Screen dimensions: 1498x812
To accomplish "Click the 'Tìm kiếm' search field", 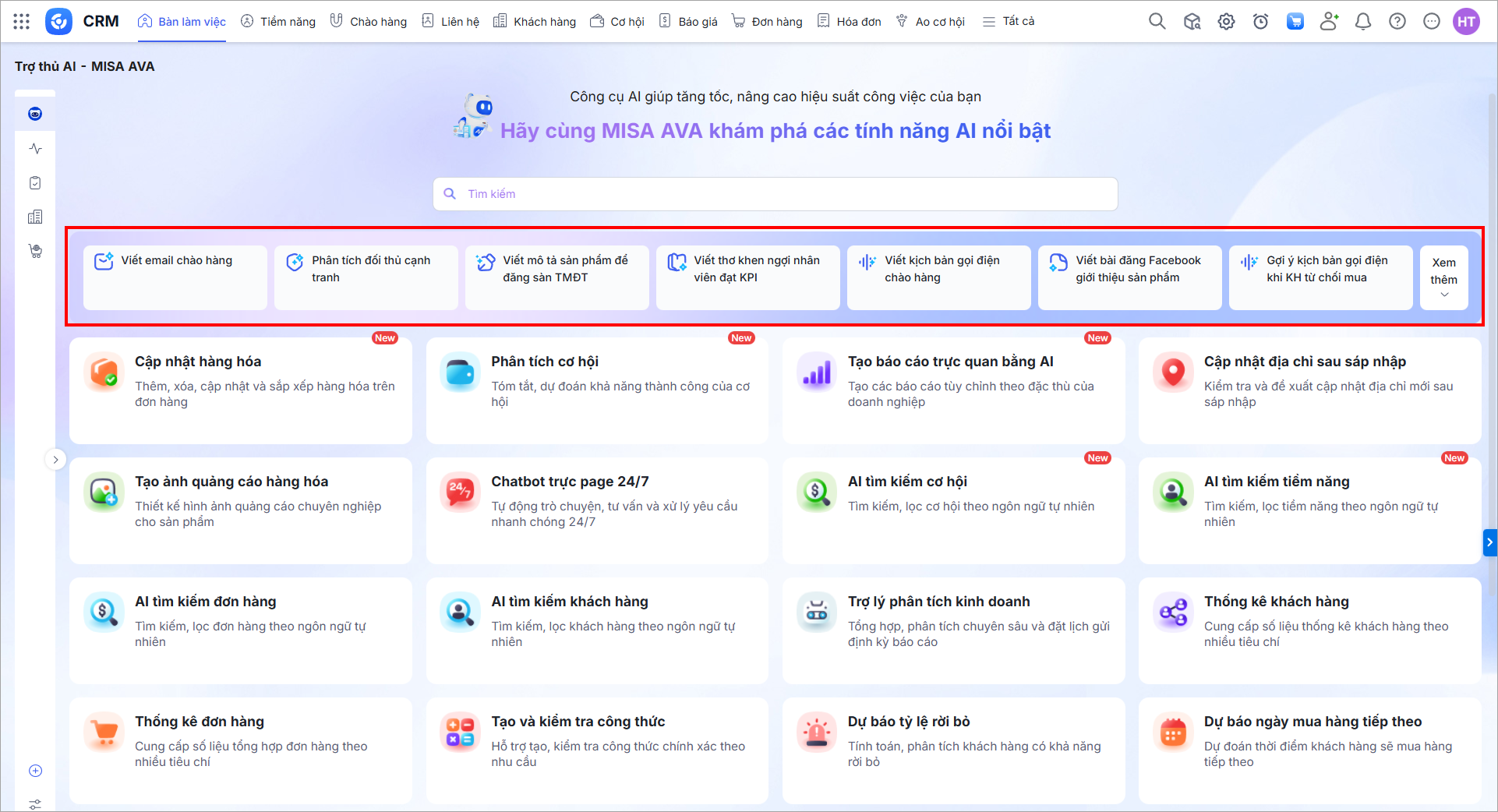I will 775,194.
